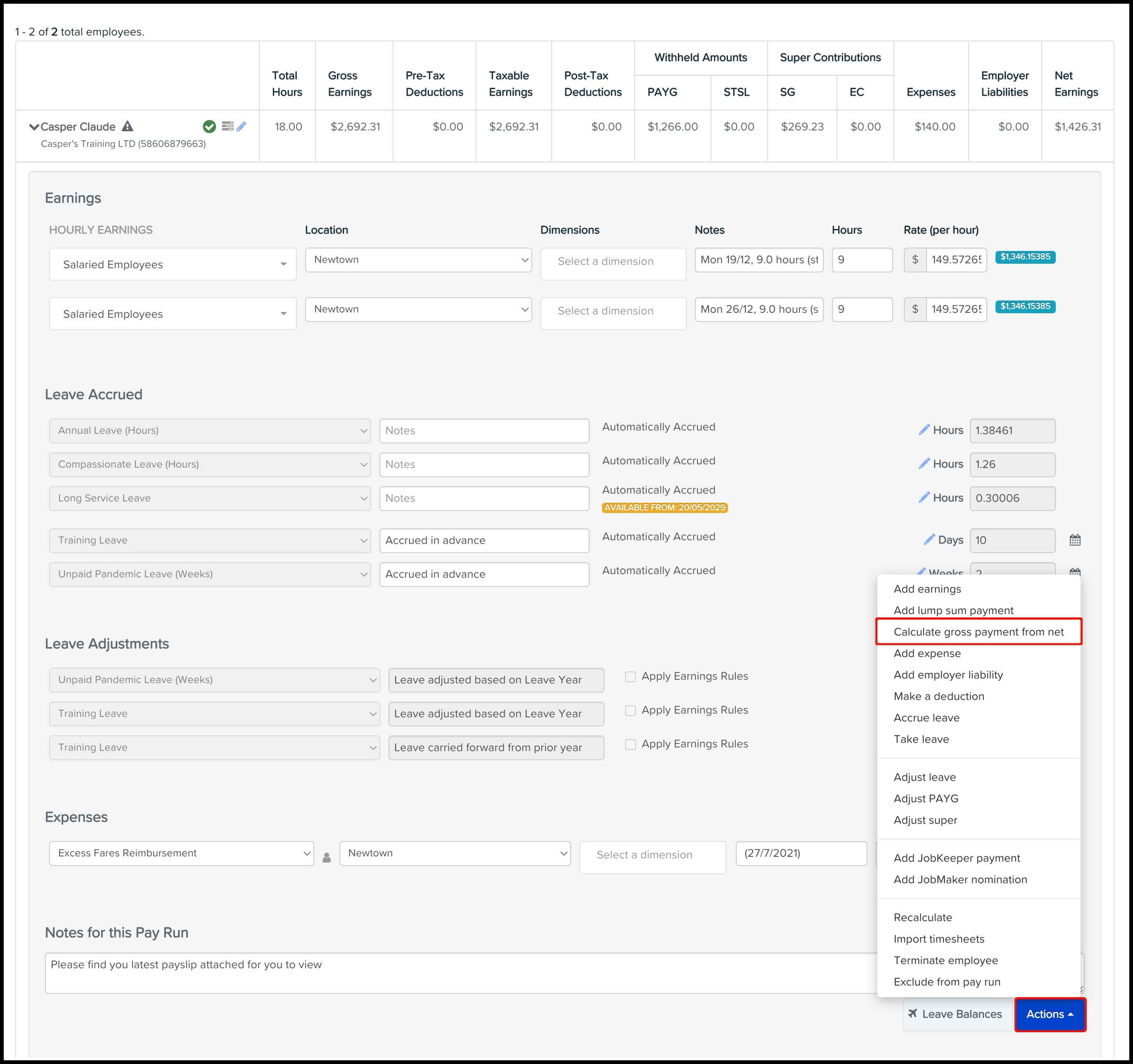Click the person icon next to Excess Fares Reimbursement
Screen dimensions: 1133x1064
point(327,855)
